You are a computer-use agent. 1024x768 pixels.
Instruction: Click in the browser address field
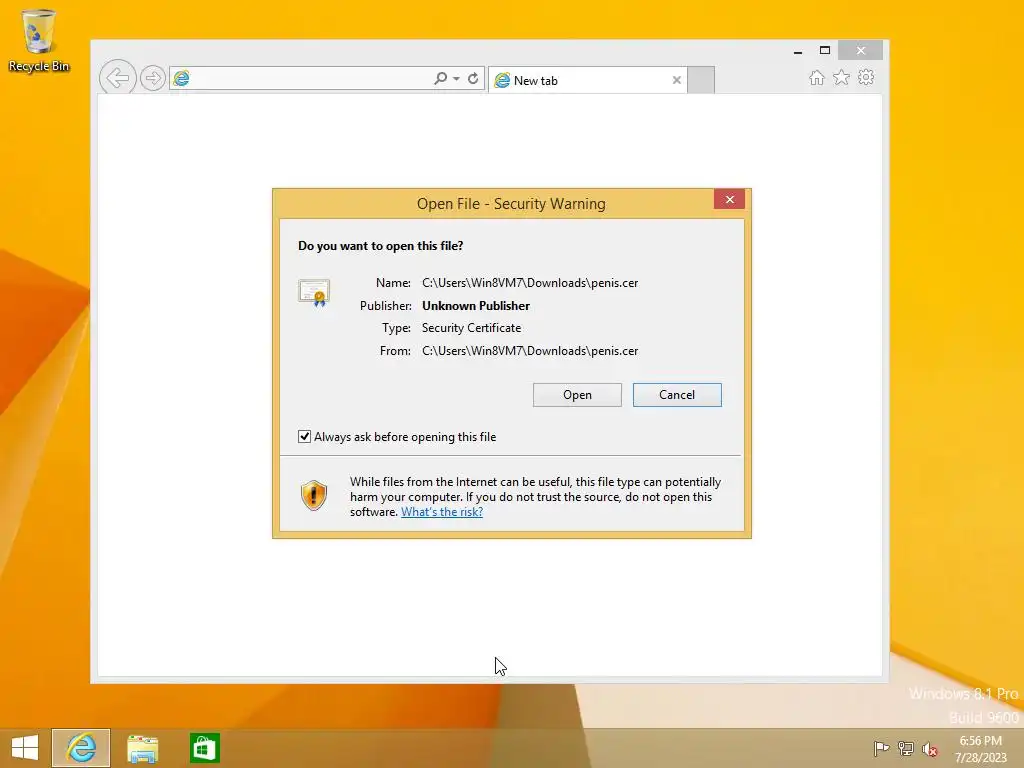(x=310, y=78)
